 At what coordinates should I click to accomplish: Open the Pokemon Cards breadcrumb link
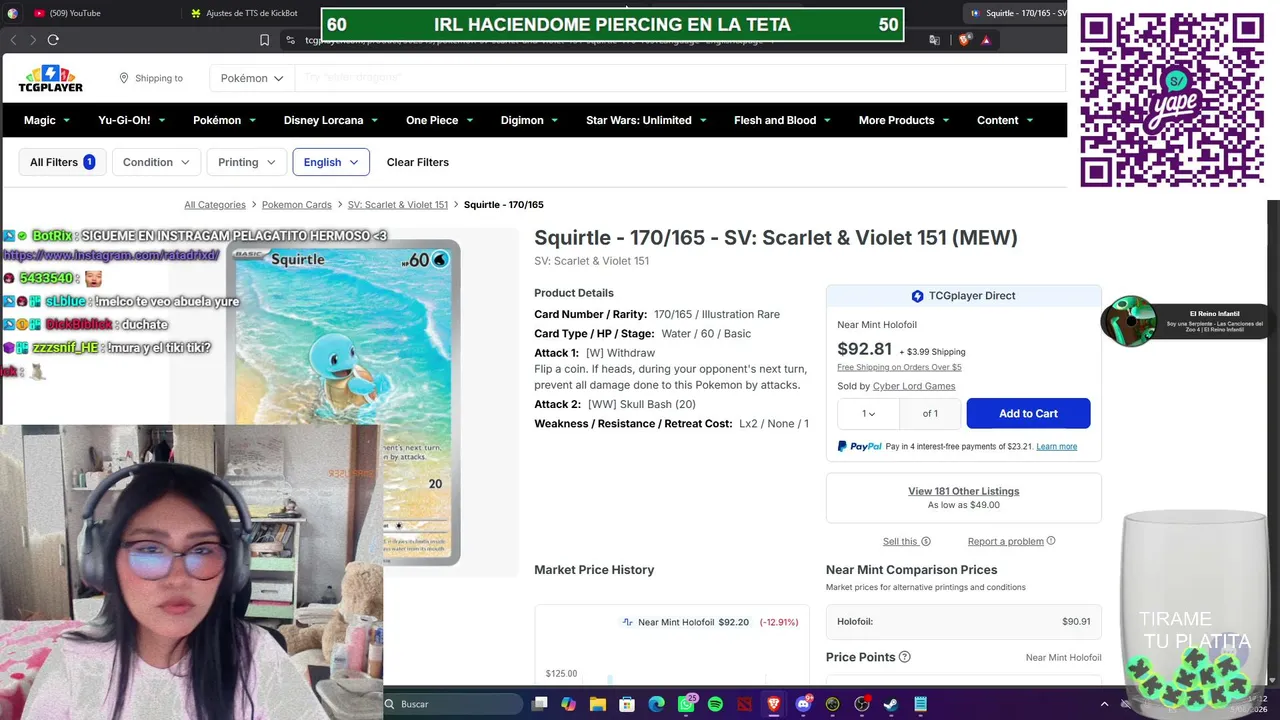click(297, 205)
